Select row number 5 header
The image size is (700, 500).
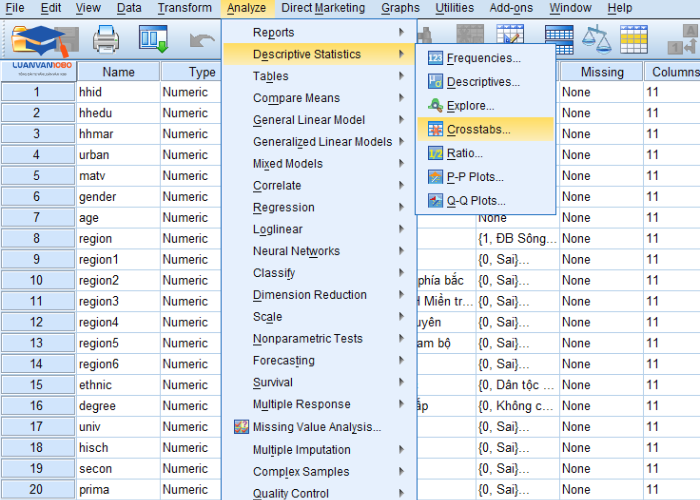[x=37, y=176]
